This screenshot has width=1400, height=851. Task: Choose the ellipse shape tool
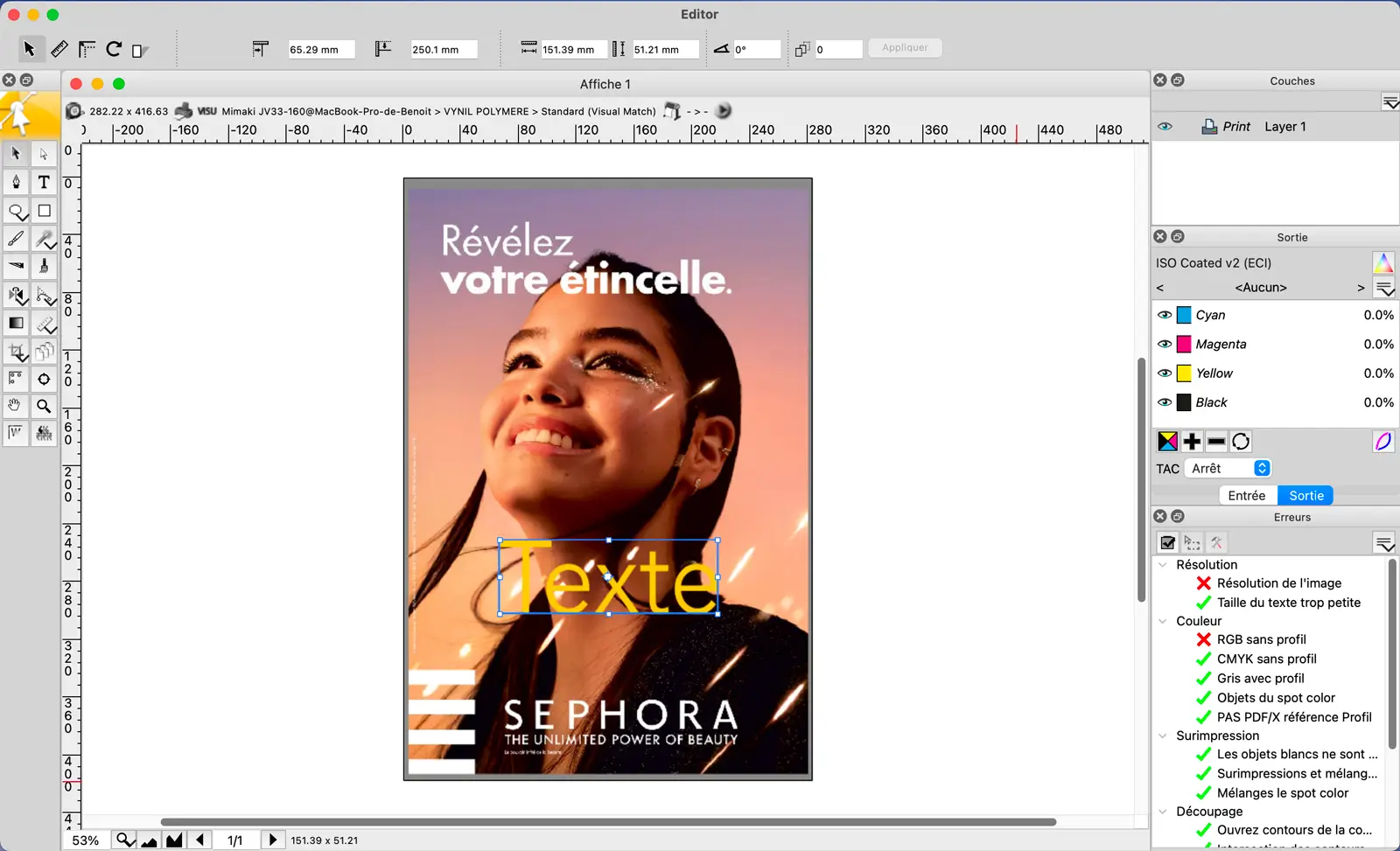(x=16, y=211)
